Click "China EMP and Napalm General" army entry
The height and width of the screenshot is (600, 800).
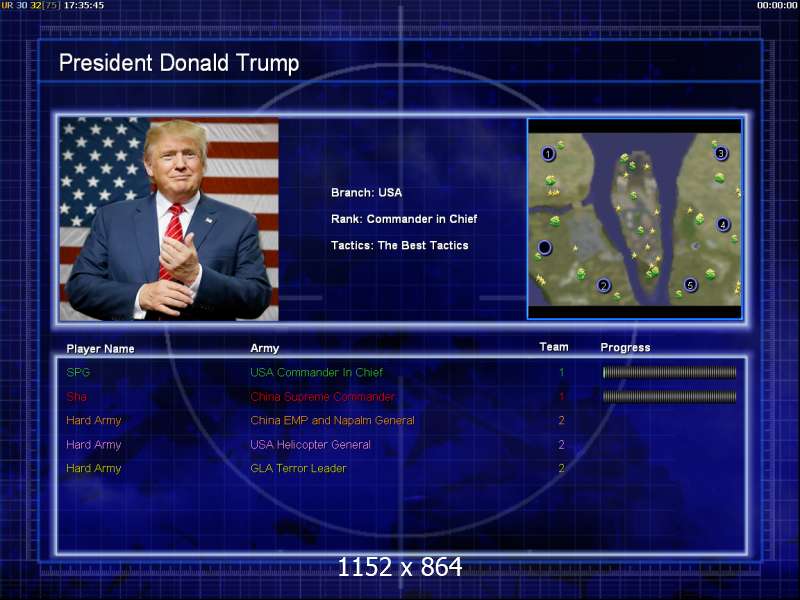click(x=332, y=420)
